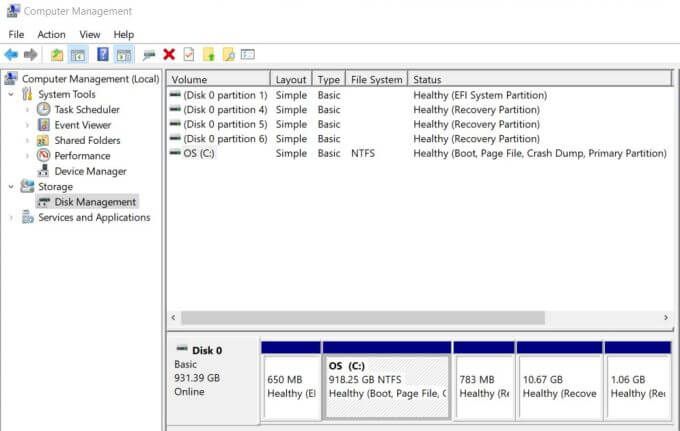Select the 783 MB recovery partition block
Image resolution: width=680 pixels, height=431 pixels.
coord(484,381)
